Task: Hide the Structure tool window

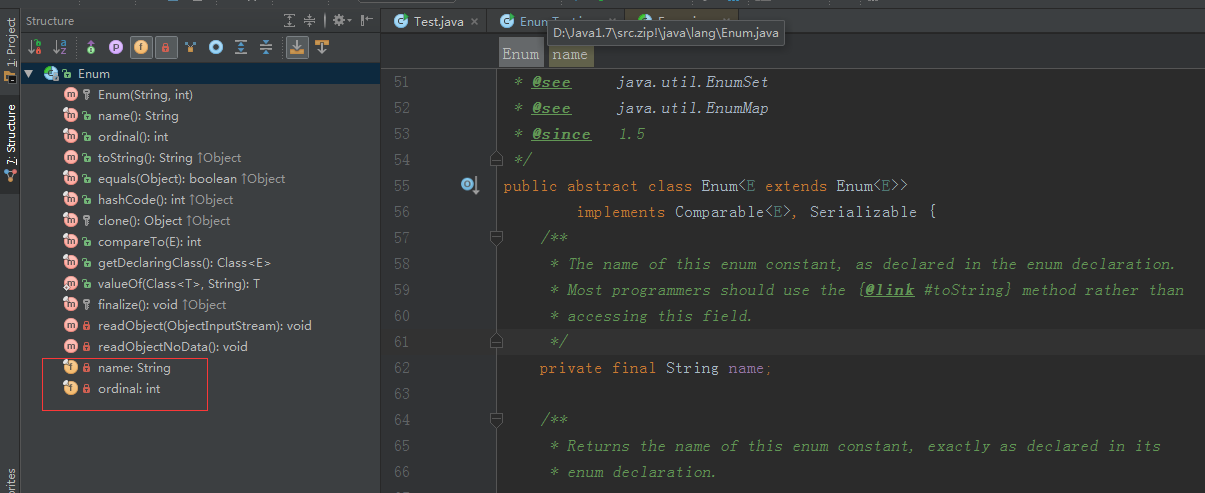Action: pyautogui.click(x=368, y=20)
